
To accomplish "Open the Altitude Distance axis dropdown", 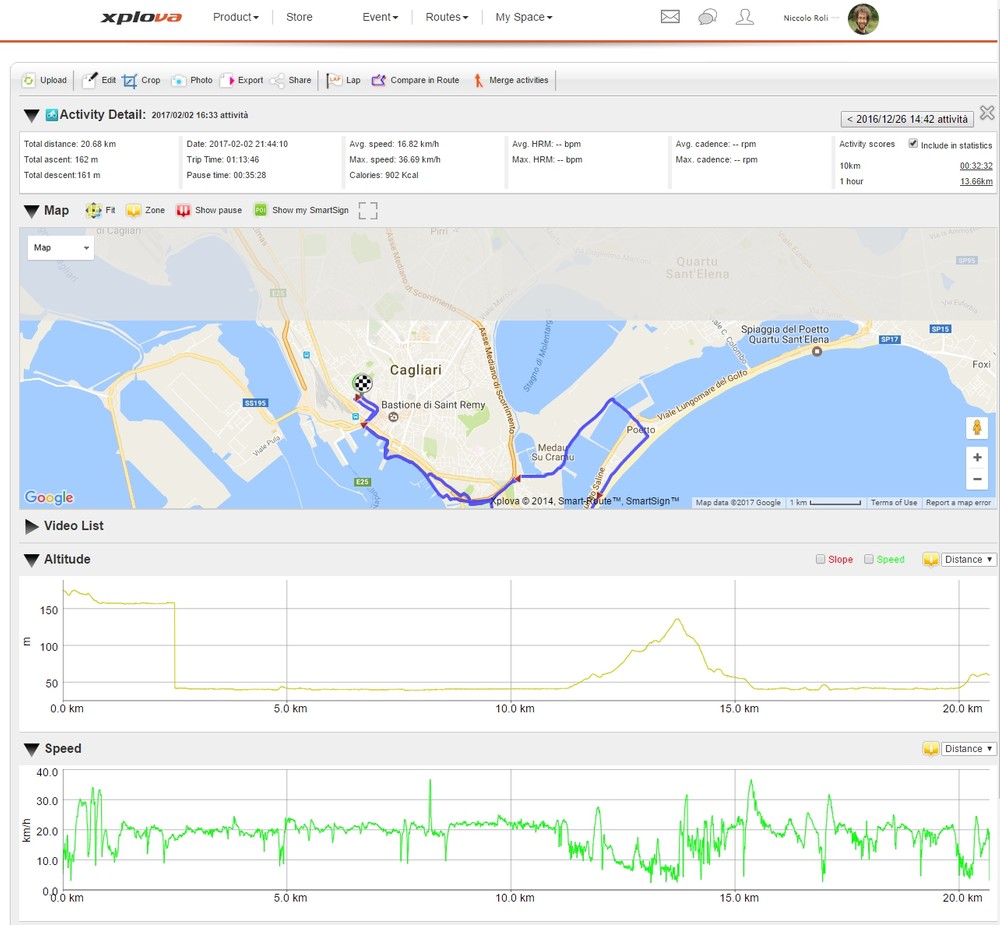I will pos(968,559).
